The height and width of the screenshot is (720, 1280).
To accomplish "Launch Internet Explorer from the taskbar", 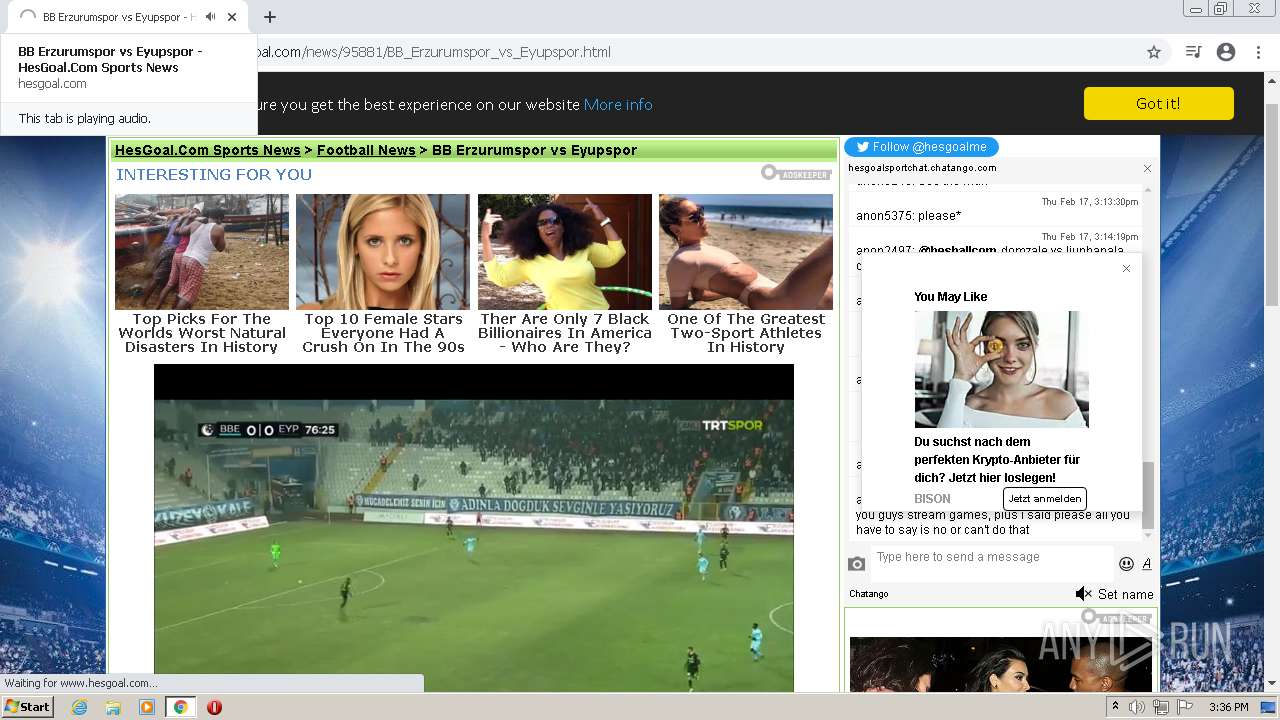I will 79,707.
